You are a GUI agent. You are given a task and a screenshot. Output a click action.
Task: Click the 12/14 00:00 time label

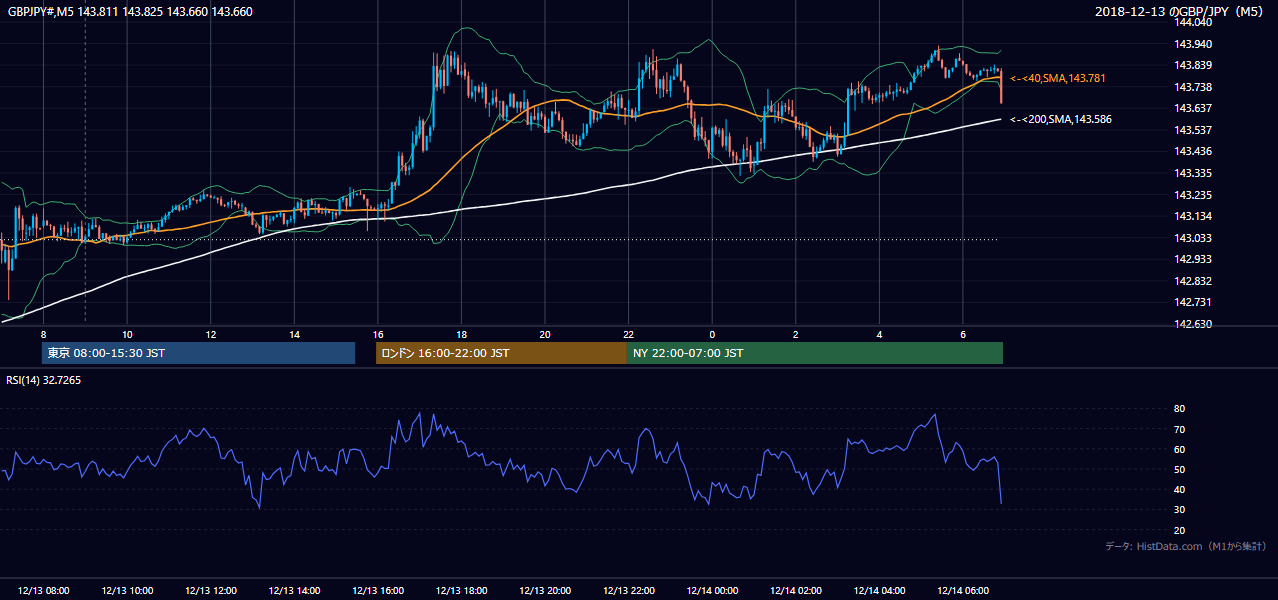pos(712,591)
